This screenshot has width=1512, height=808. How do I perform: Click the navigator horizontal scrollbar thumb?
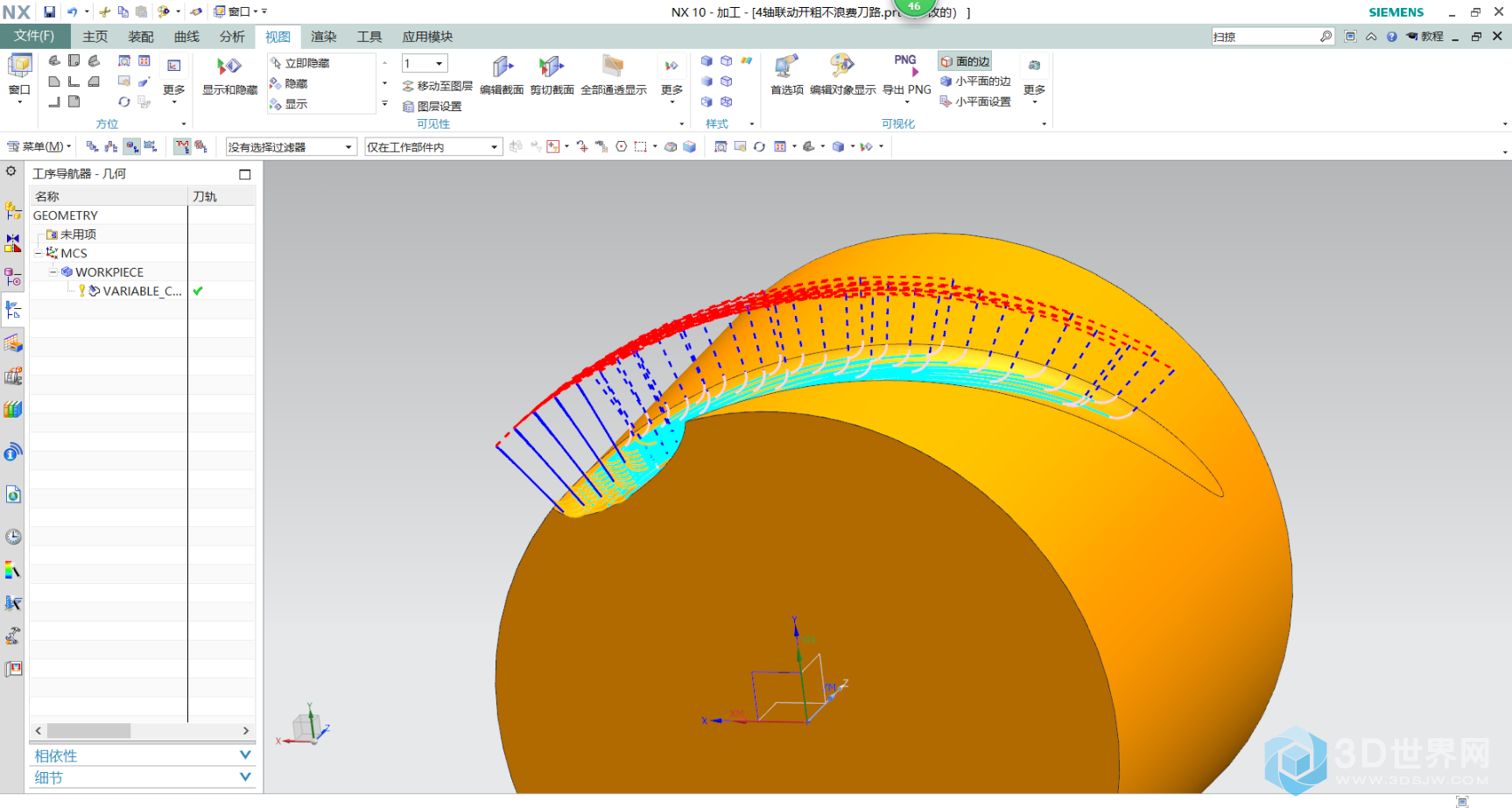[88, 730]
